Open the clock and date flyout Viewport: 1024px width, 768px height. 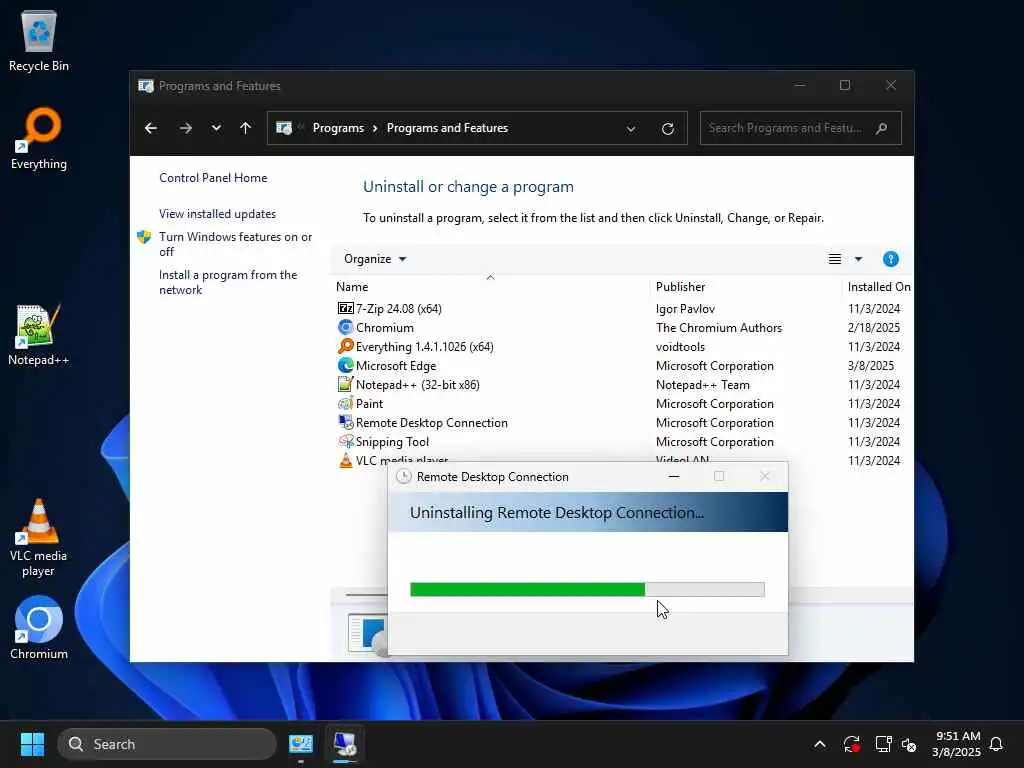pyautogui.click(x=956, y=744)
